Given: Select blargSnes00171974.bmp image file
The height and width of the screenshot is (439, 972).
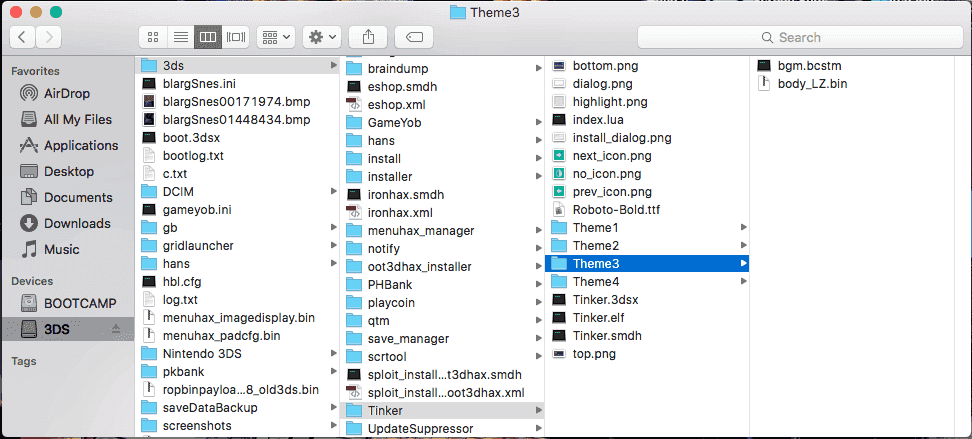Looking at the screenshot, I should click(x=237, y=101).
